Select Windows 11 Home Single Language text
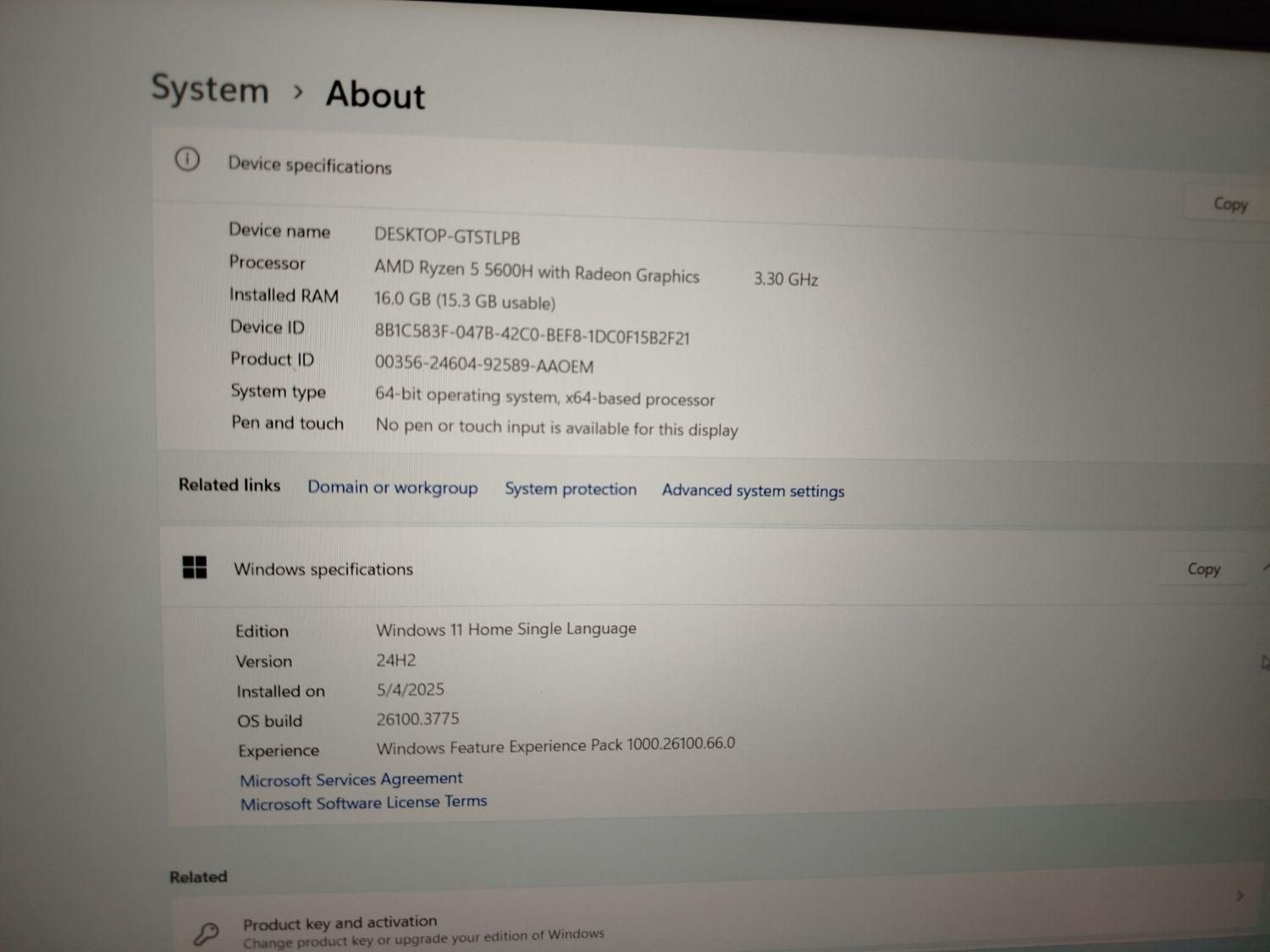1270x952 pixels. (x=505, y=629)
